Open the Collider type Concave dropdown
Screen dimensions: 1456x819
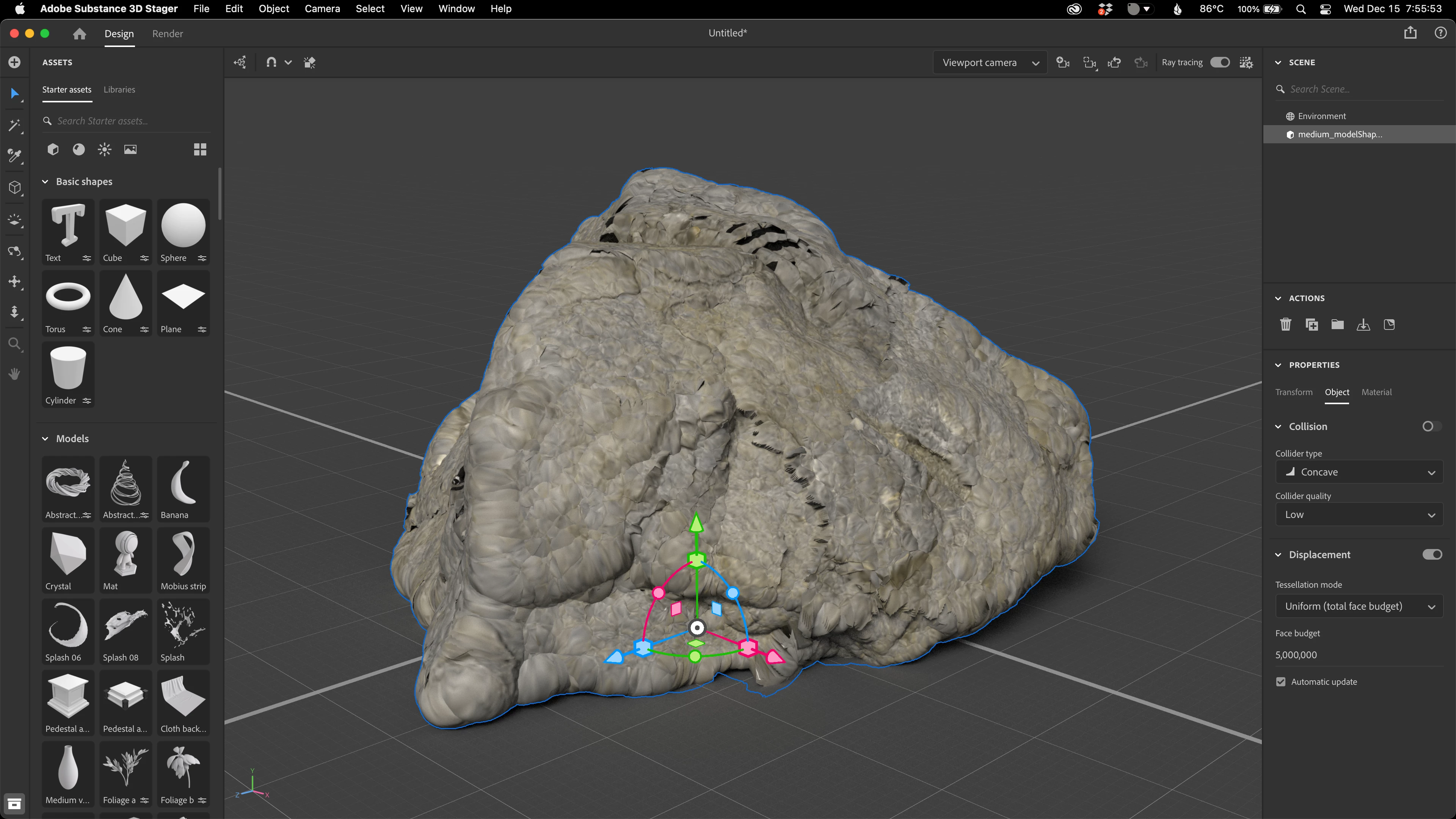(x=1359, y=472)
